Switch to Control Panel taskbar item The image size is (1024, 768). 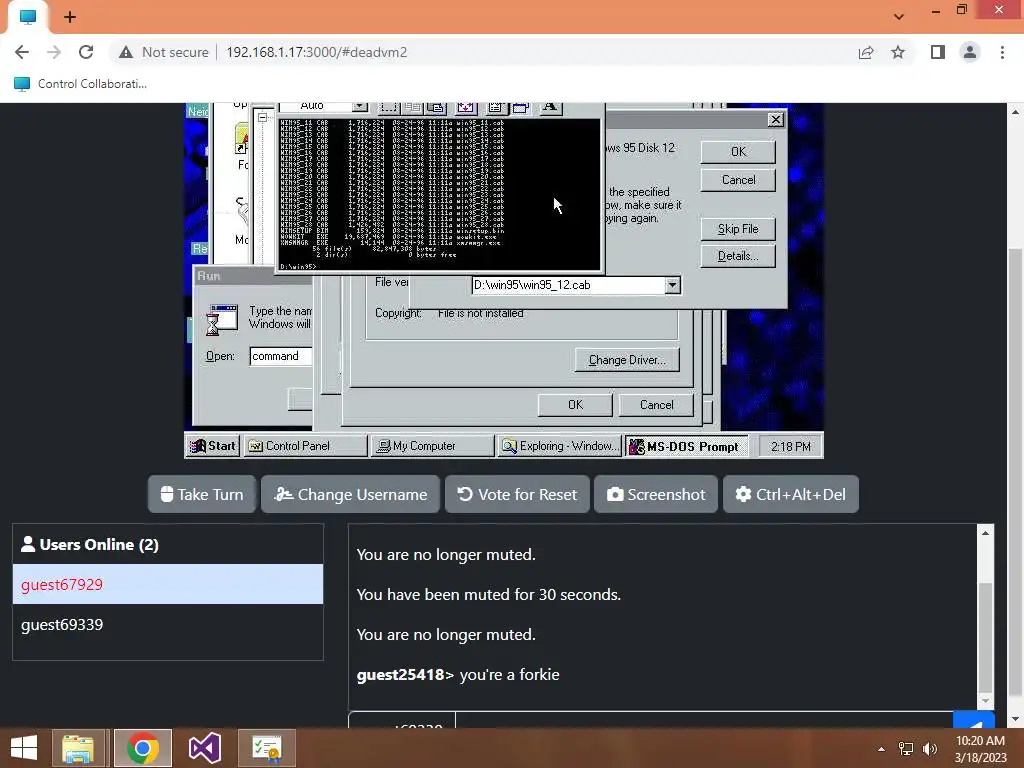(306, 446)
